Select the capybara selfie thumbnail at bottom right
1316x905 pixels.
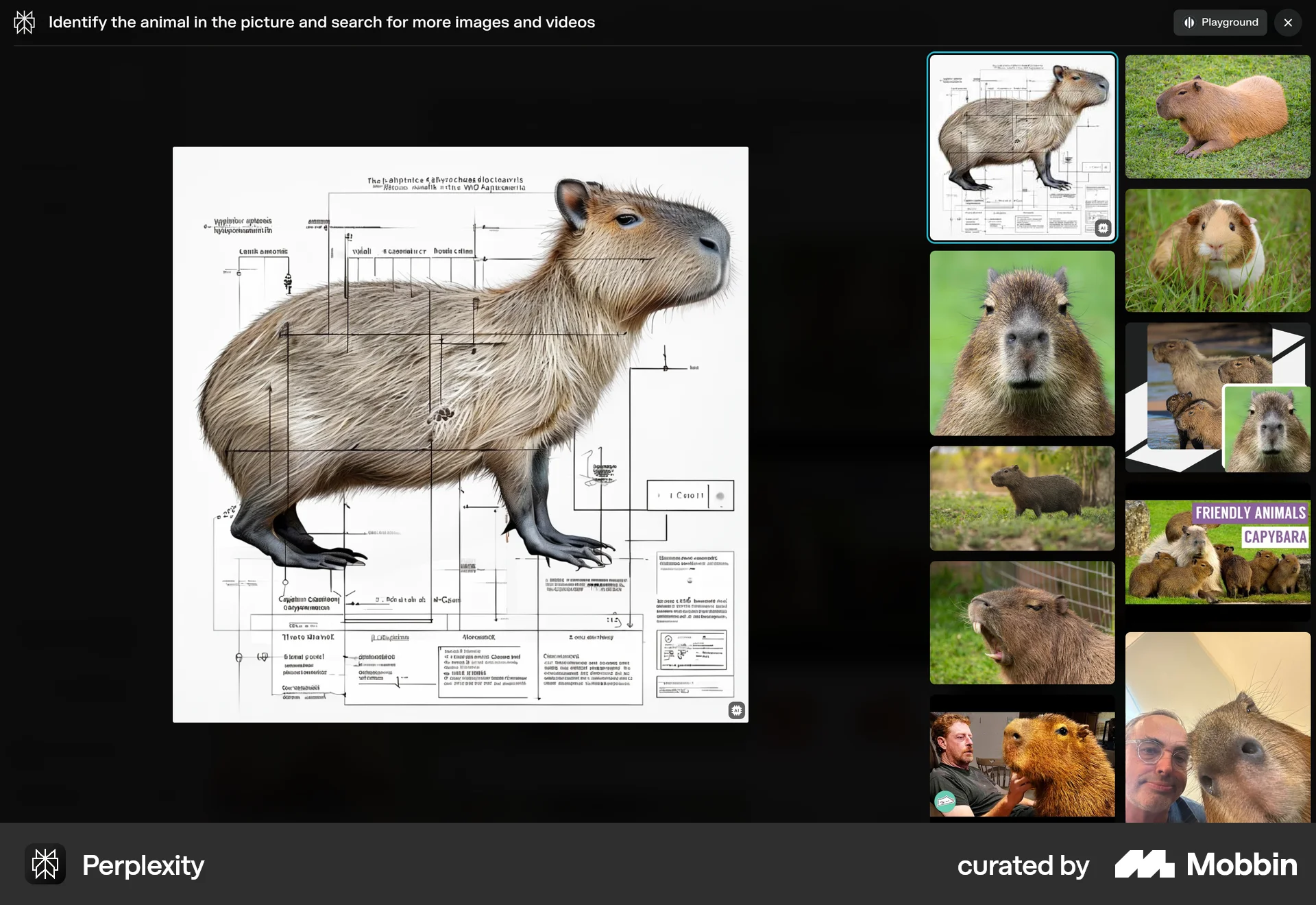coord(1217,727)
